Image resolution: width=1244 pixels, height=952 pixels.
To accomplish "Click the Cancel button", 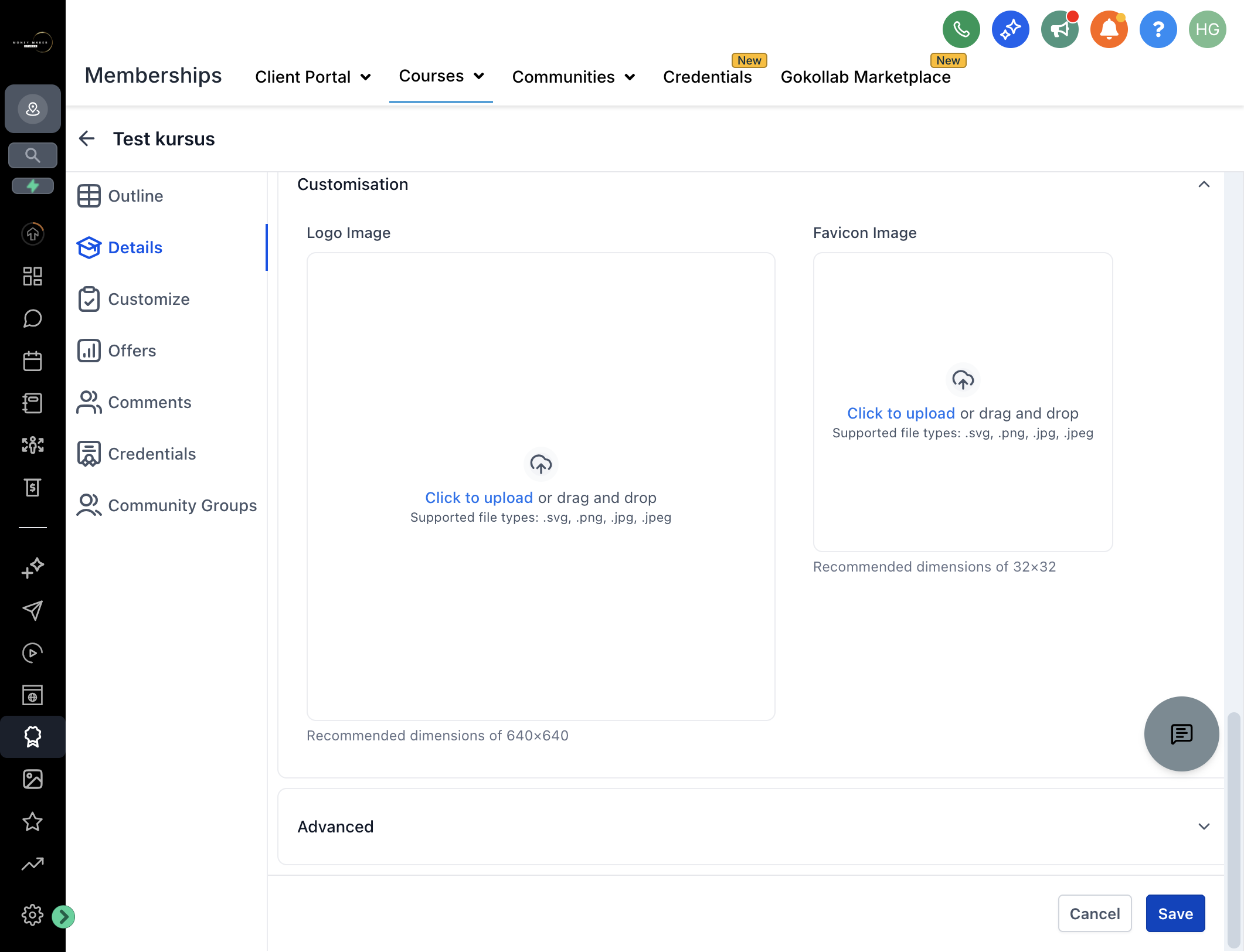I will click(x=1095, y=913).
